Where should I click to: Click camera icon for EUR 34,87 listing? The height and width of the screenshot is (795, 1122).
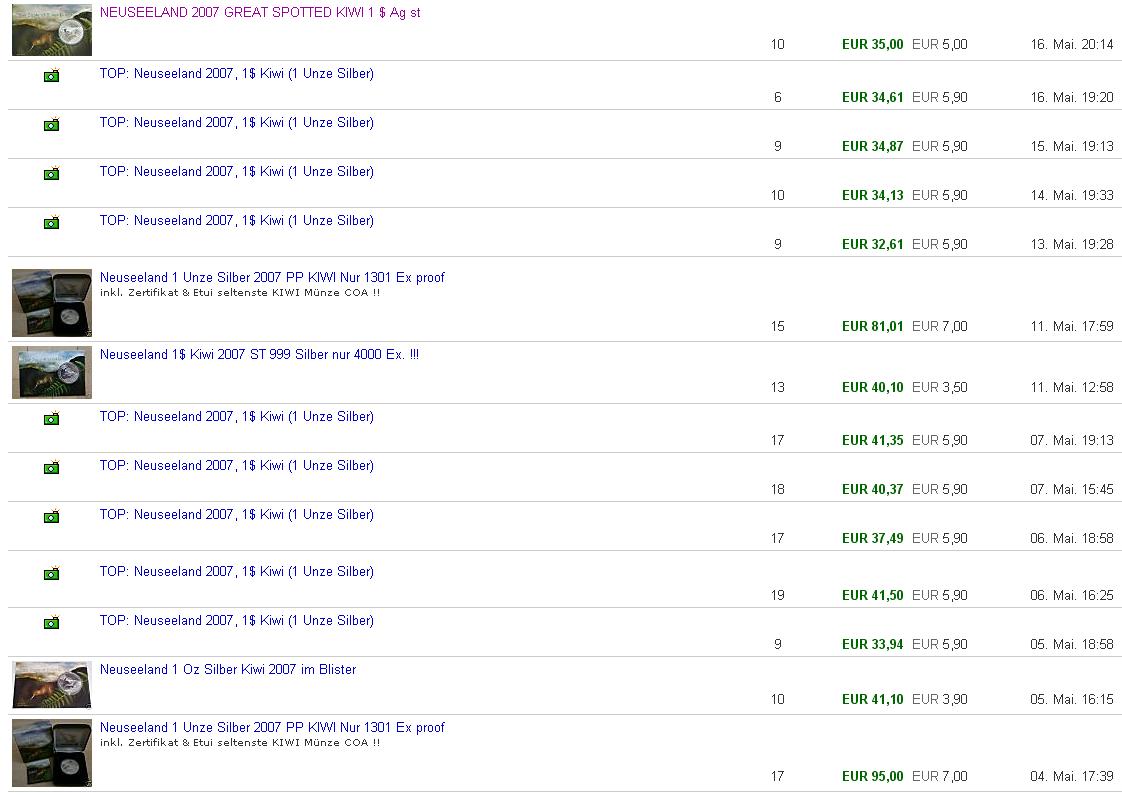pyautogui.click(x=51, y=125)
